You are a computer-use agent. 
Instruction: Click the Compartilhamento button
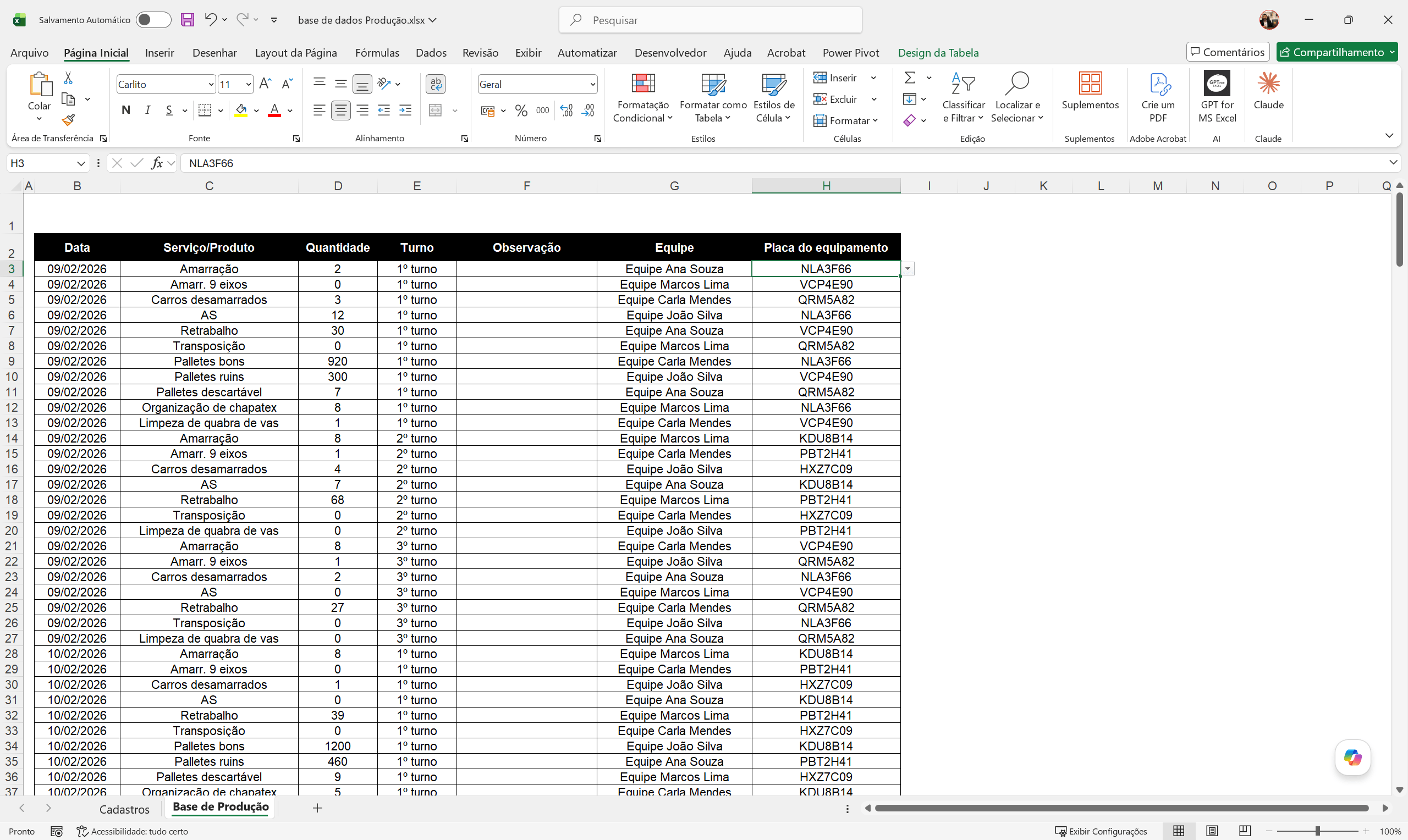point(1336,52)
